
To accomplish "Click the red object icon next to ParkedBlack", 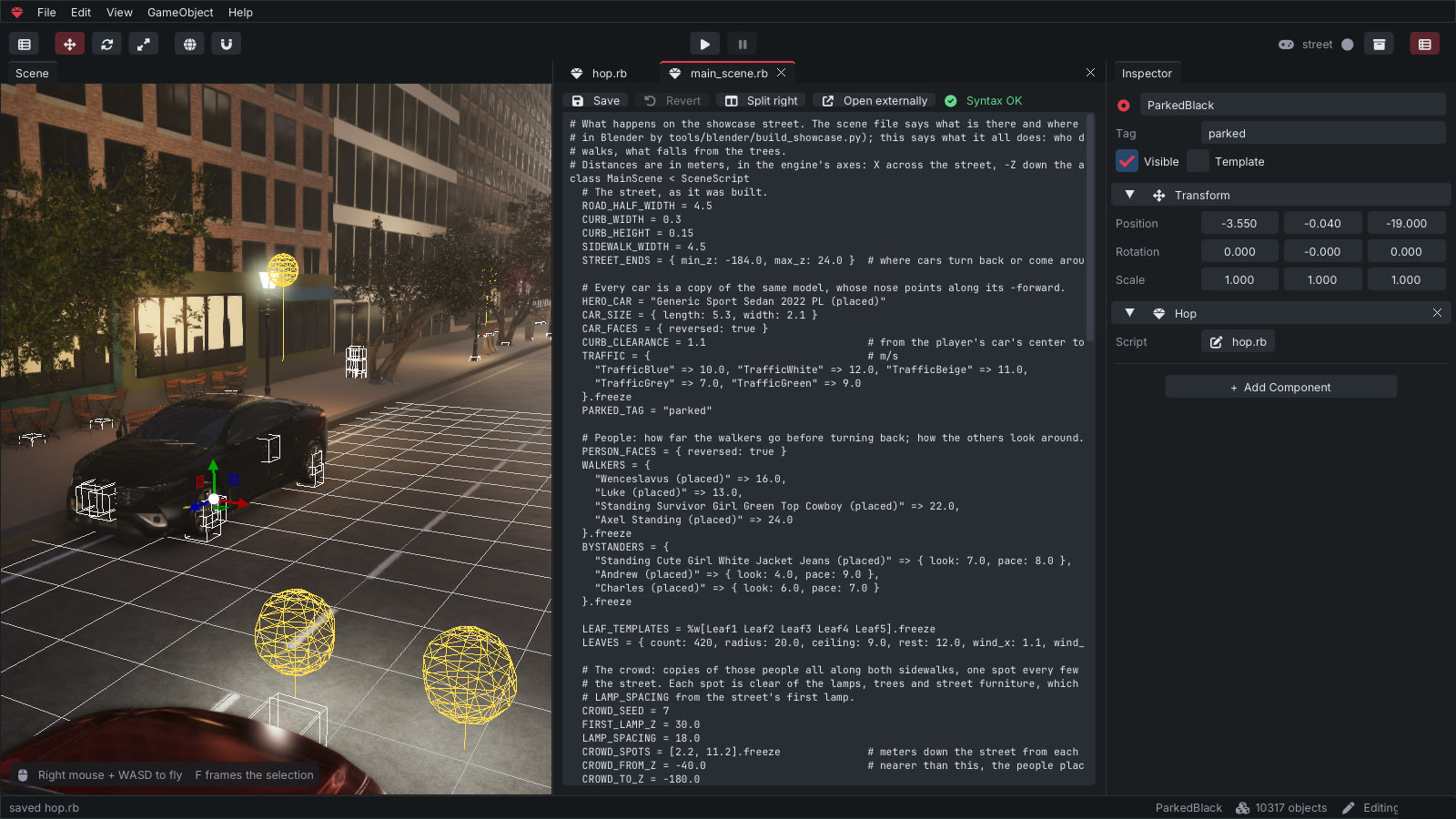I will [x=1124, y=106].
